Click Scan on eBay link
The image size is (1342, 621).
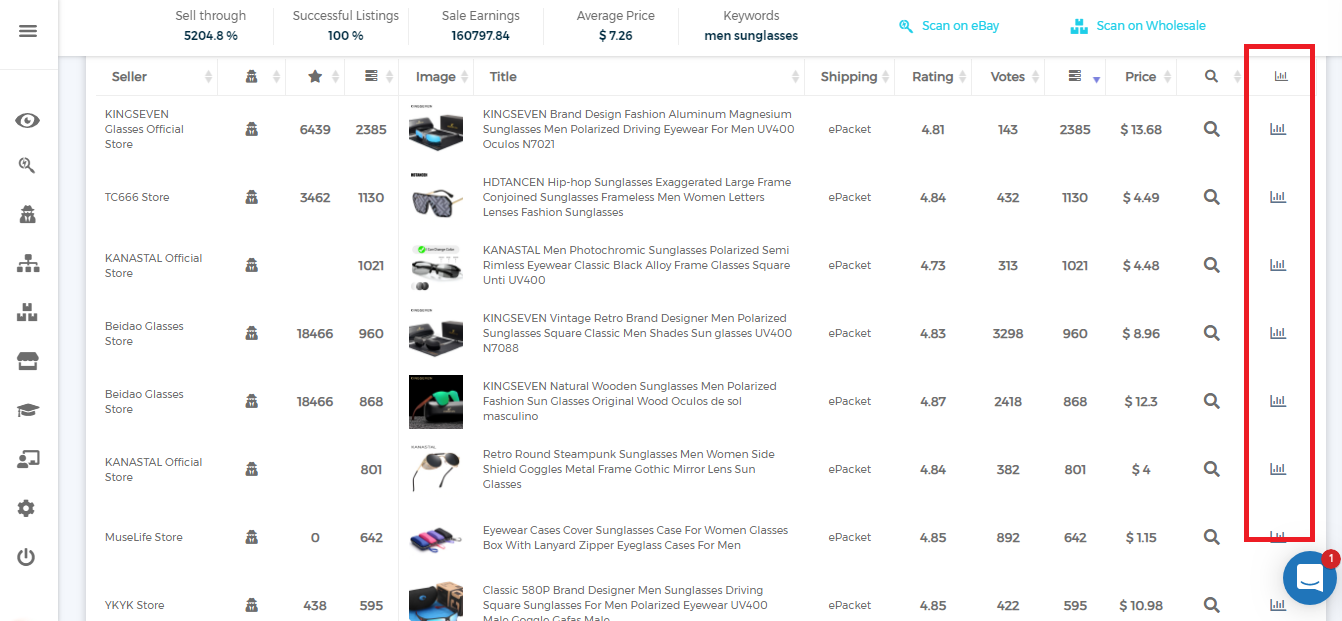coord(949,26)
